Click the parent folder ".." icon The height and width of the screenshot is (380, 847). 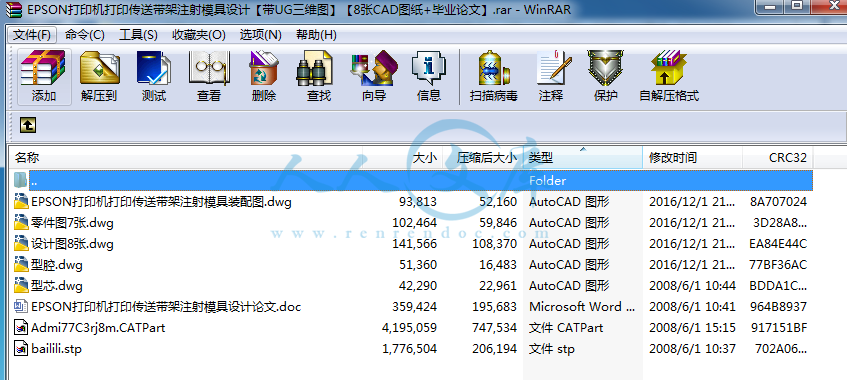[21, 179]
